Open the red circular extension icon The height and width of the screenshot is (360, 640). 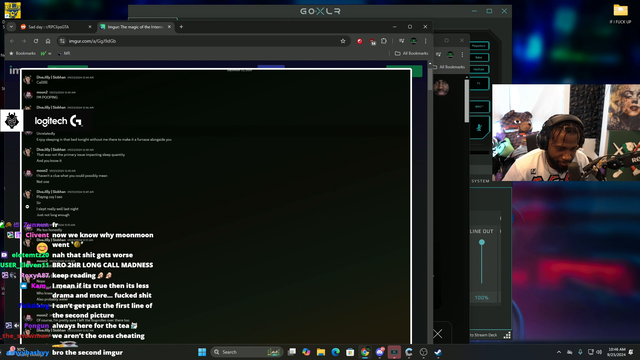[360, 41]
